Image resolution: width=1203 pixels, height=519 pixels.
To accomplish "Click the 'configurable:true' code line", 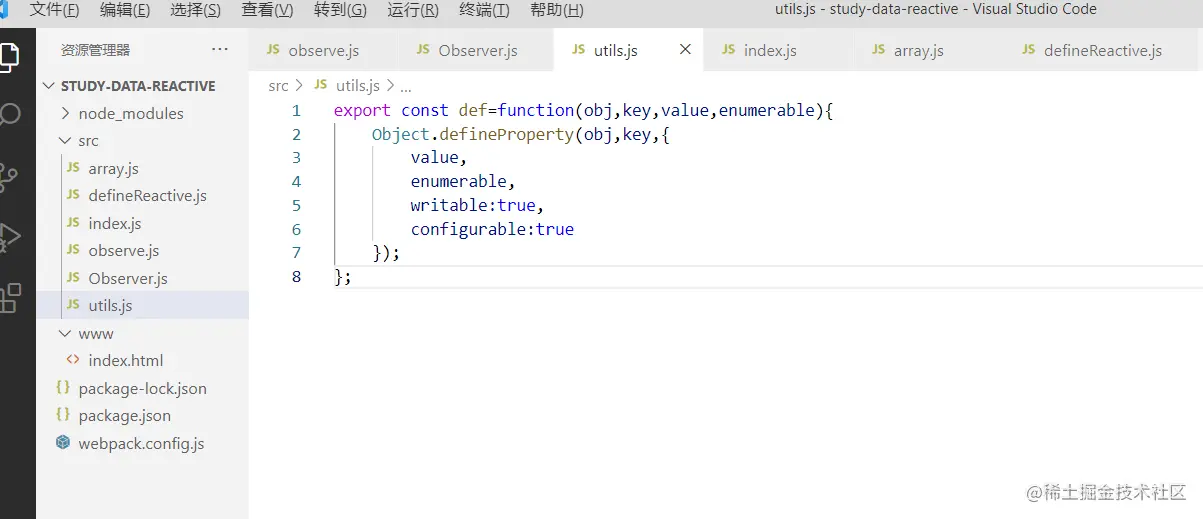I will pyautogui.click(x=492, y=229).
